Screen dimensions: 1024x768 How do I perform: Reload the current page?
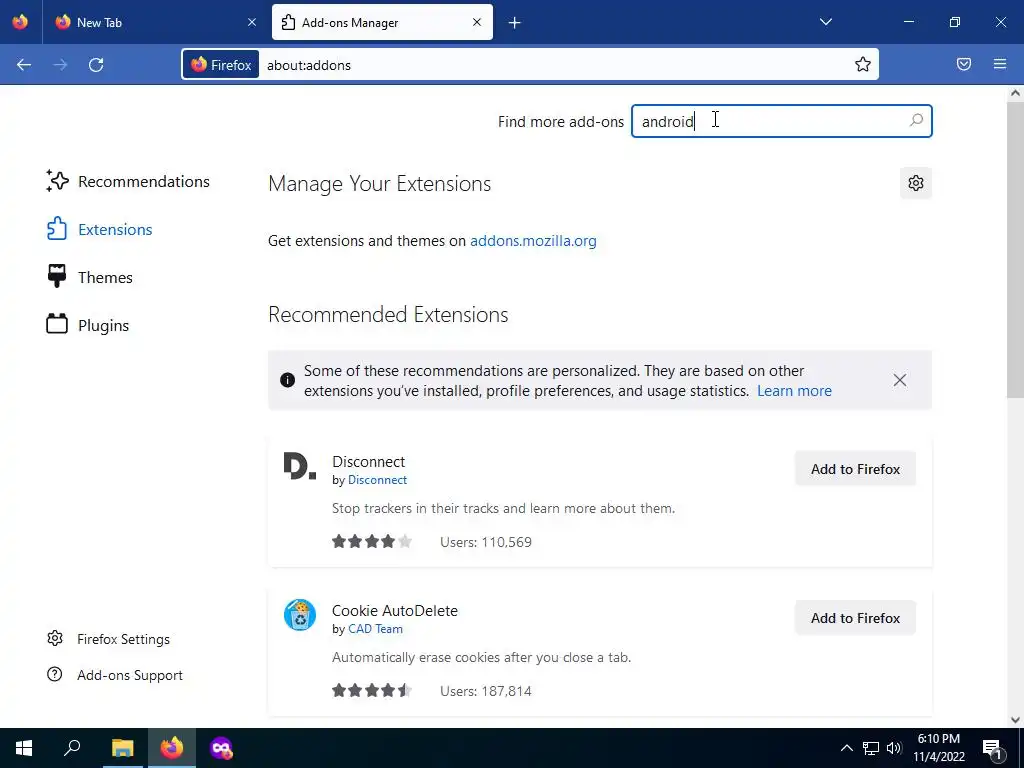coord(96,65)
